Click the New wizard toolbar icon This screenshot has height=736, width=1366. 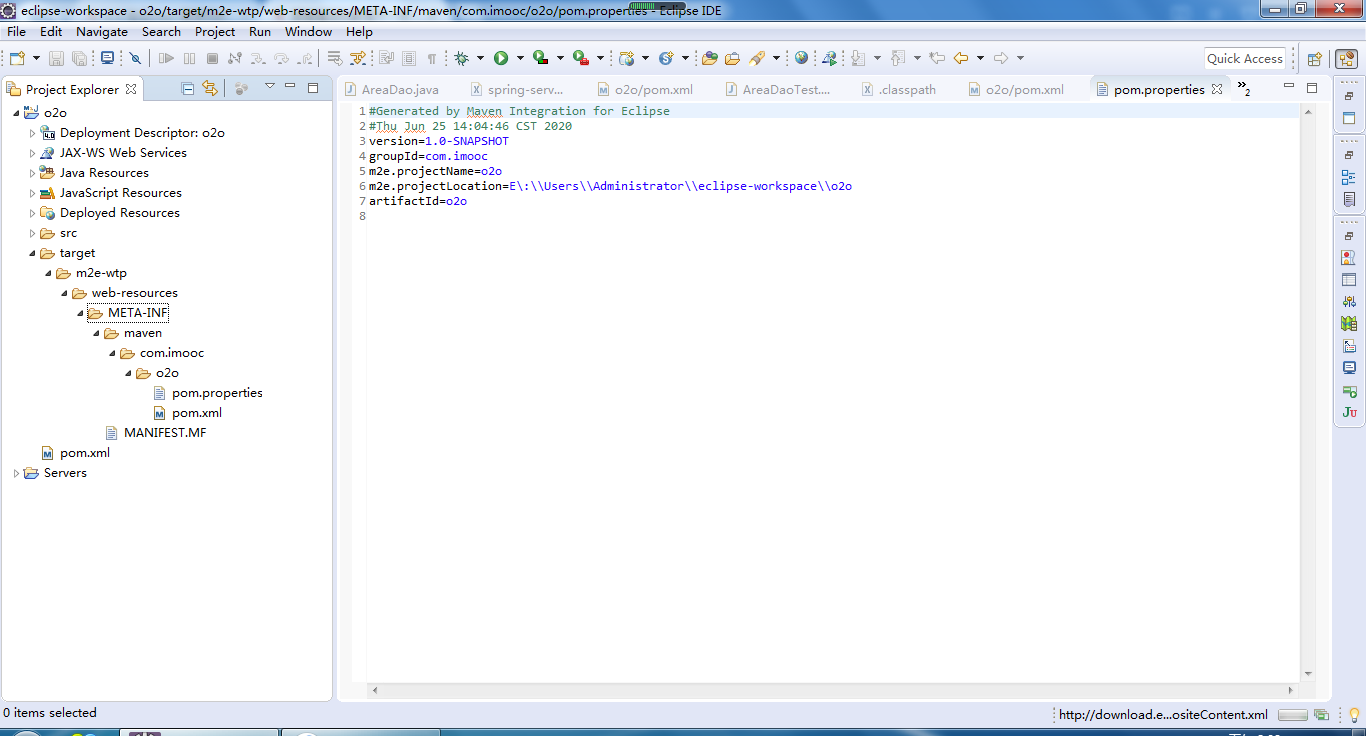[17, 58]
